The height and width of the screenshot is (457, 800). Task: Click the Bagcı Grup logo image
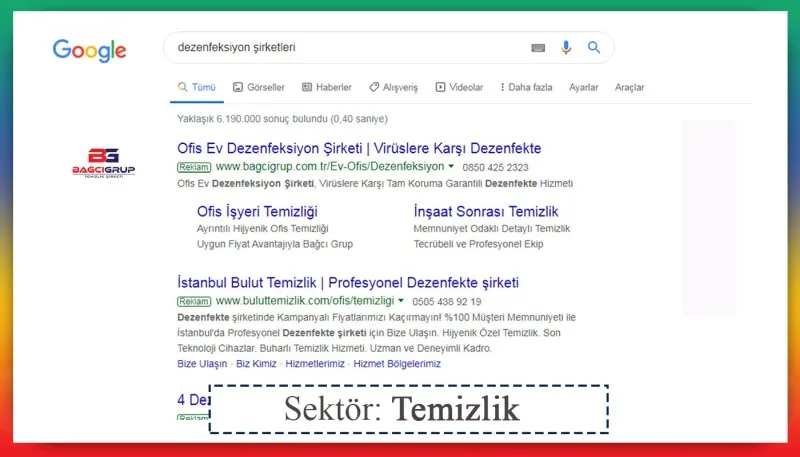pos(104,163)
